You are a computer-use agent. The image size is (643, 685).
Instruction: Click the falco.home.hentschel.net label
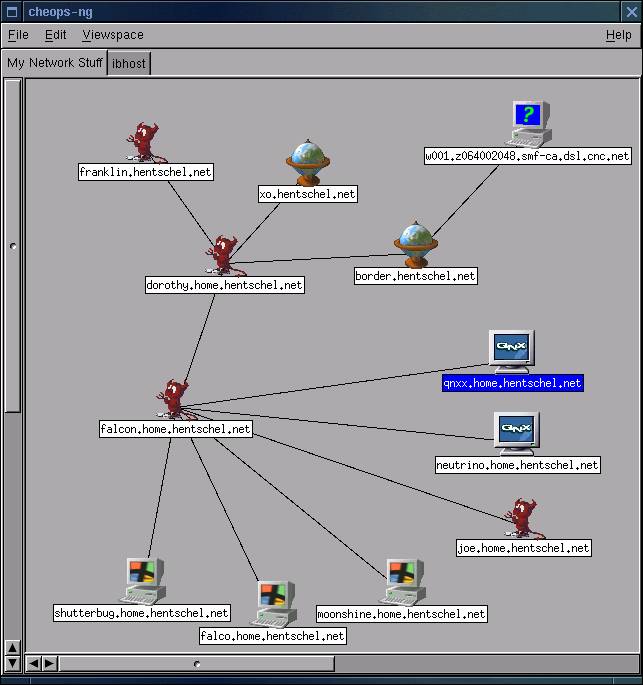273,636
